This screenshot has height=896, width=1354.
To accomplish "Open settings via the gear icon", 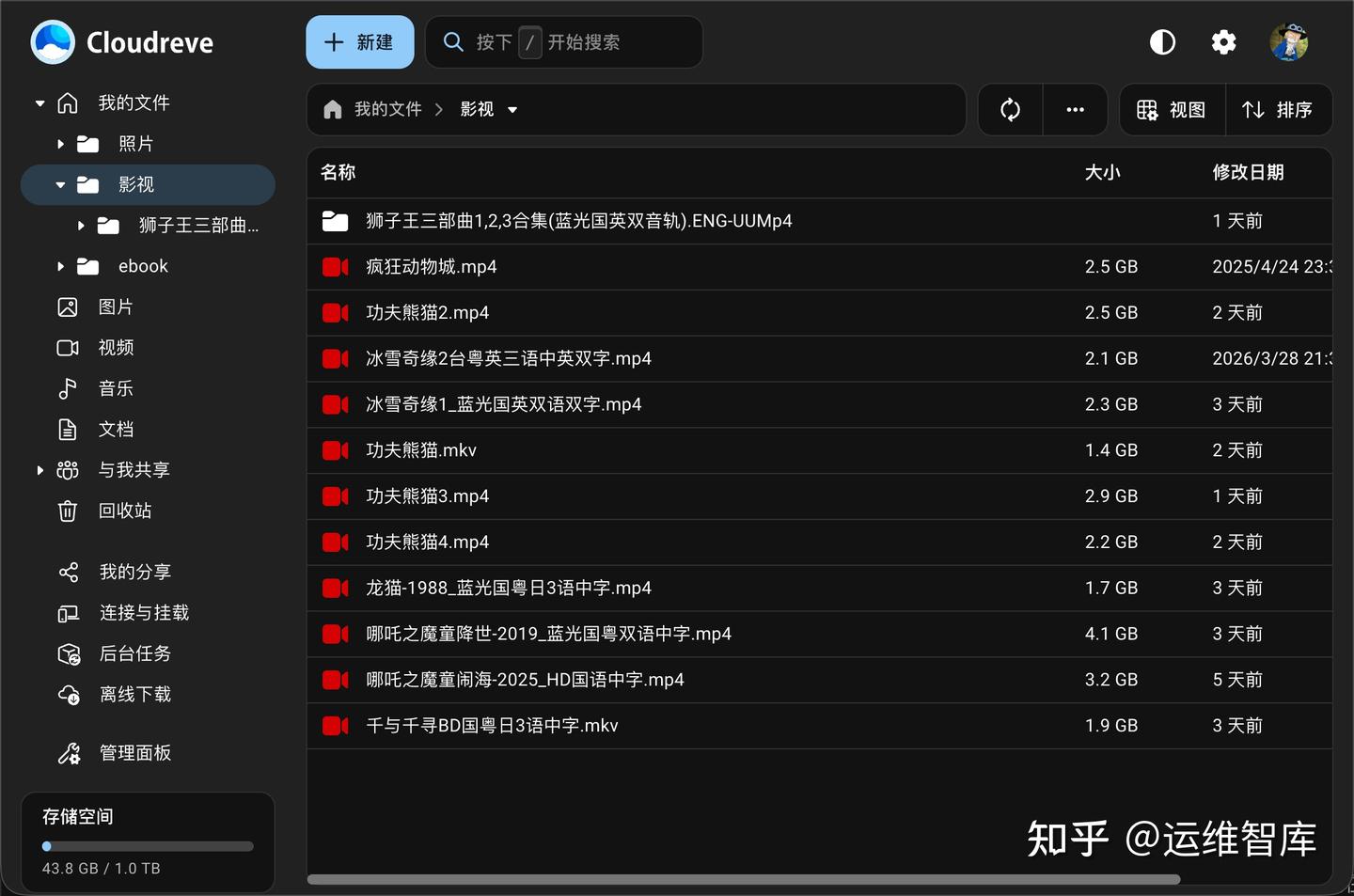I will (x=1223, y=42).
